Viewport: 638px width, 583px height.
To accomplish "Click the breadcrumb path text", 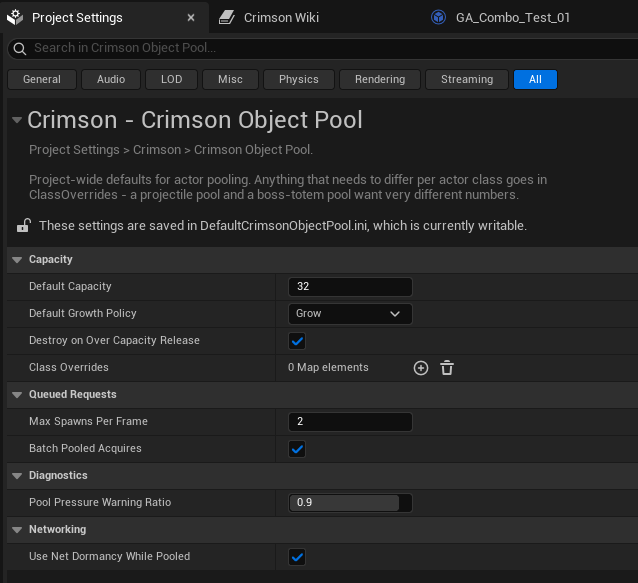I will 171,150.
